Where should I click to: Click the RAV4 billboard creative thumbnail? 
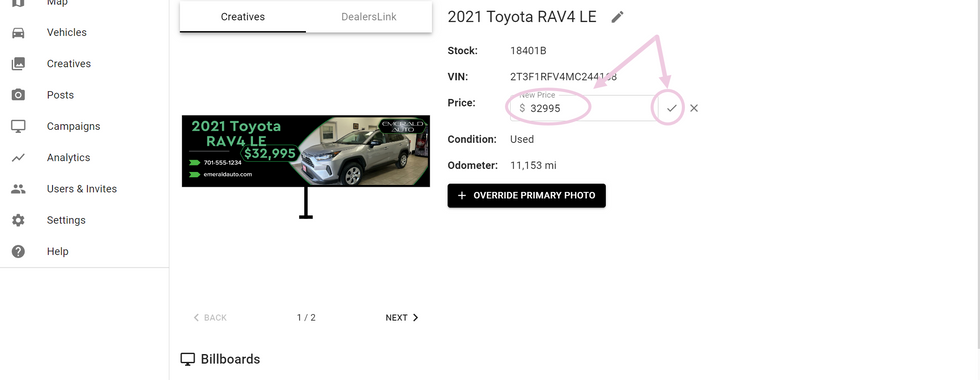[x=306, y=151]
